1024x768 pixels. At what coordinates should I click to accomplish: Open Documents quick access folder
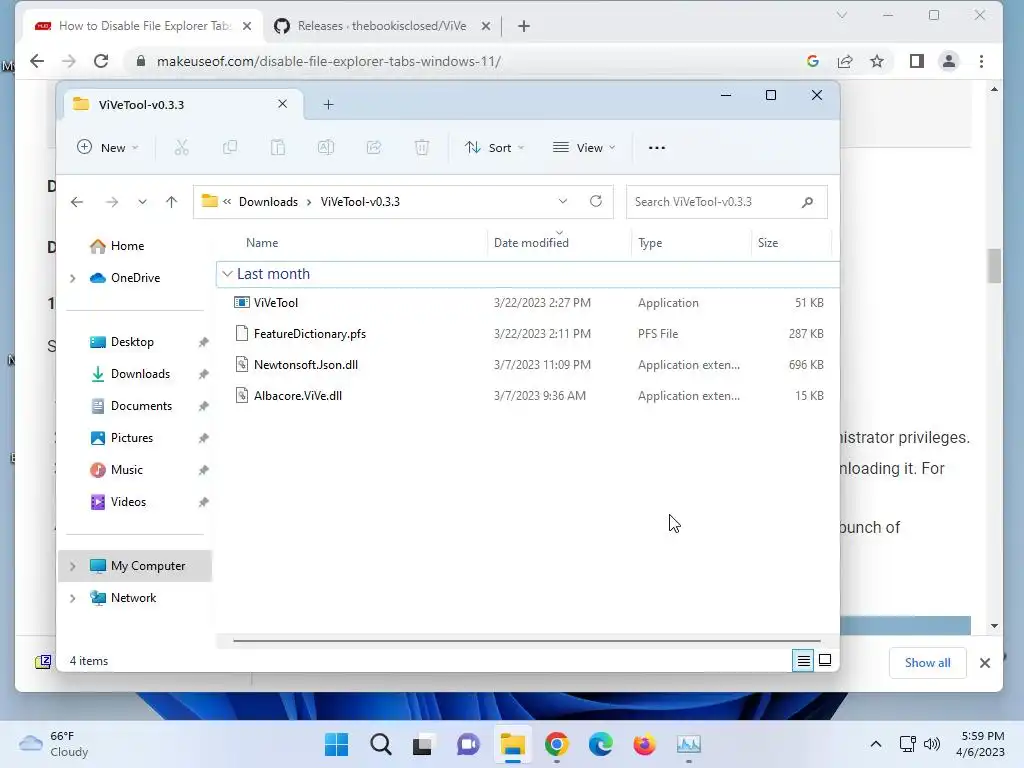pos(131,406)
